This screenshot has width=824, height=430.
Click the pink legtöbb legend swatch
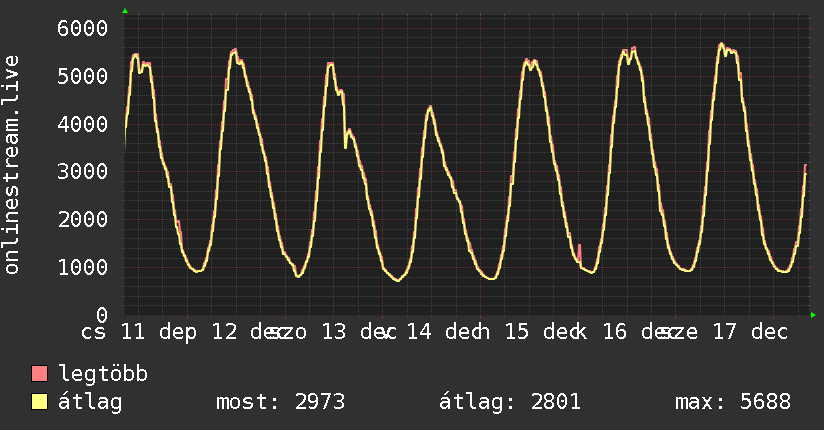click(x=40, y=373)
